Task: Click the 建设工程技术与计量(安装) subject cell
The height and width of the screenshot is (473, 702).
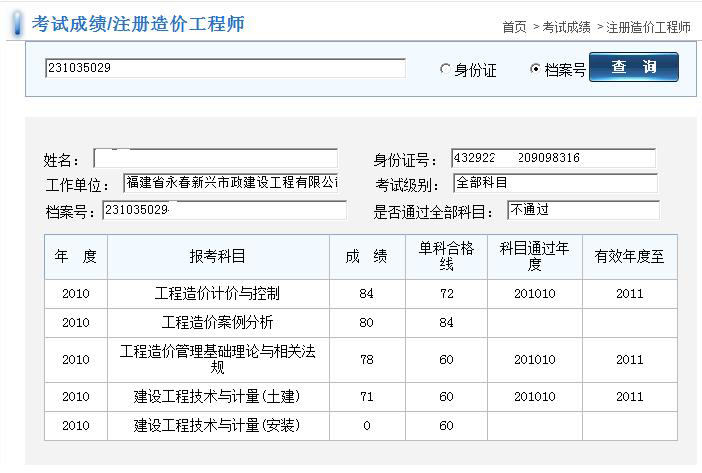Action: [x=218, y=426]
